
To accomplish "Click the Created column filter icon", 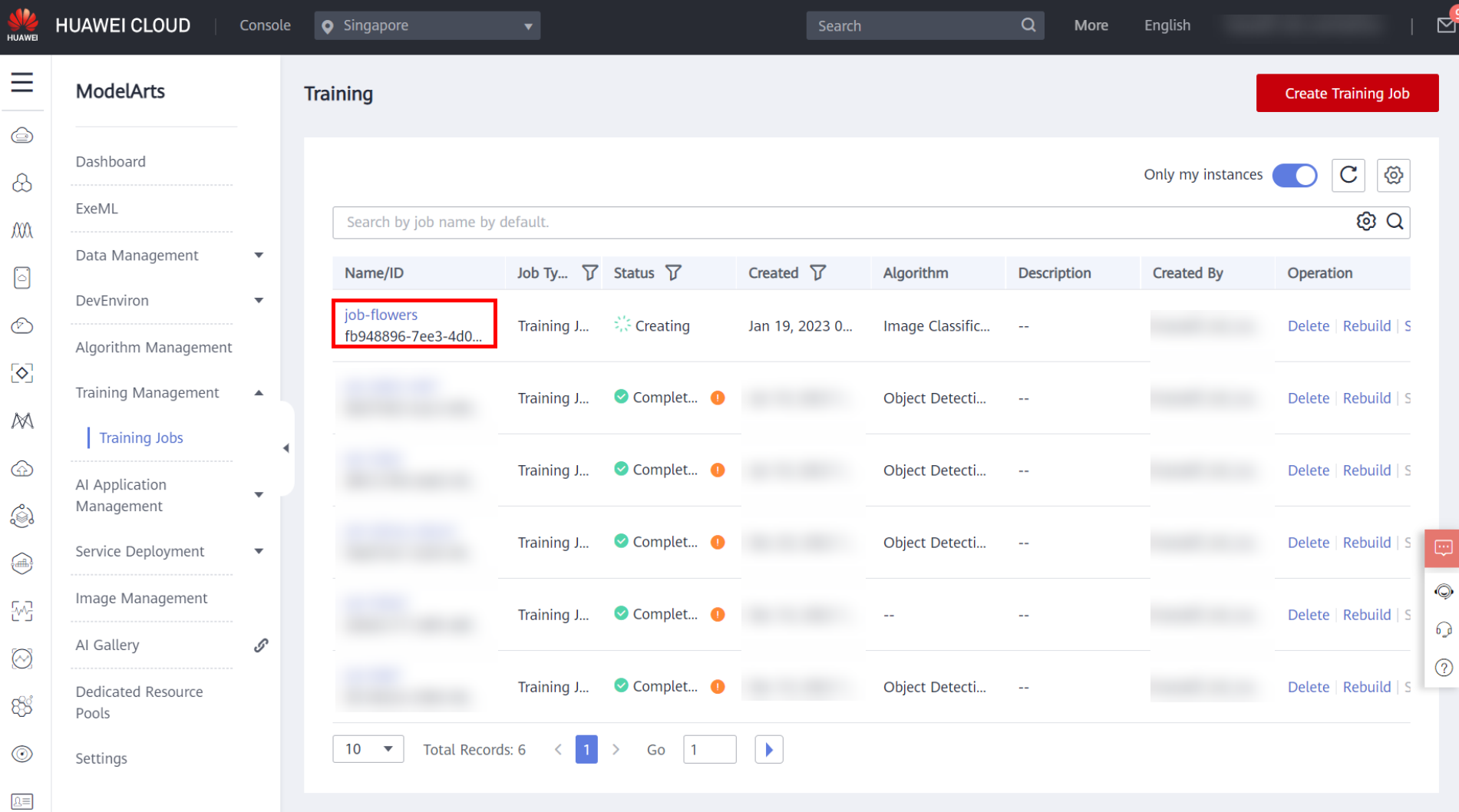I will (817, 273).
